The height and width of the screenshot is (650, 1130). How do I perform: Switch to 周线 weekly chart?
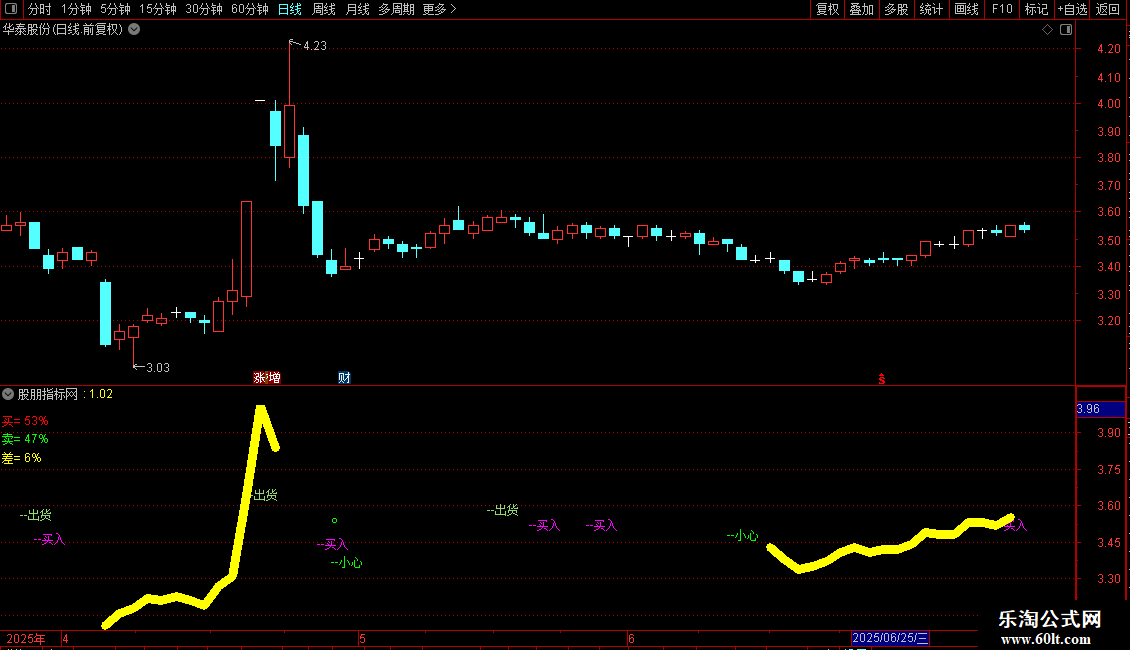tap(324, 9)
